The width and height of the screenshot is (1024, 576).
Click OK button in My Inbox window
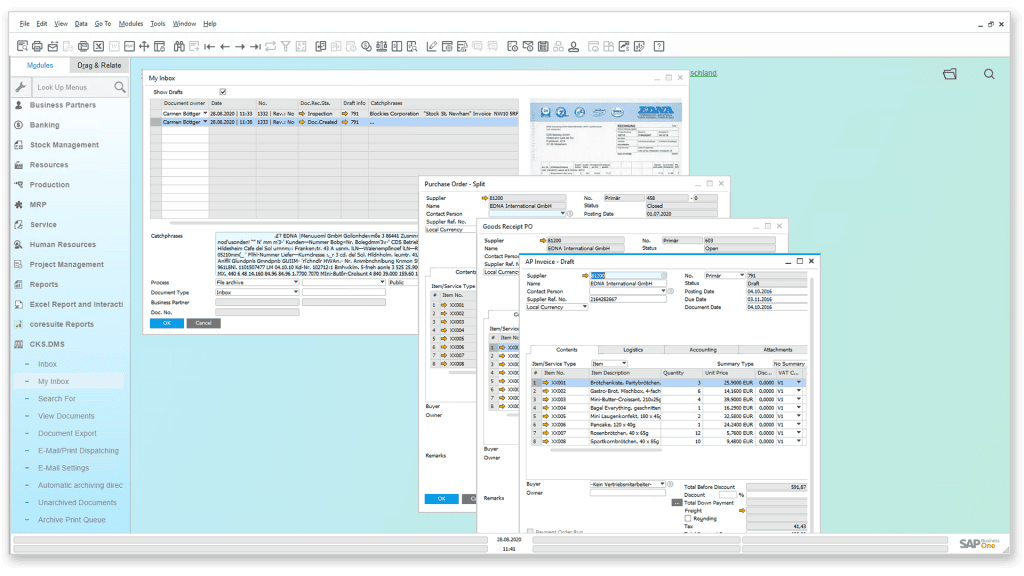pos(167,323)
